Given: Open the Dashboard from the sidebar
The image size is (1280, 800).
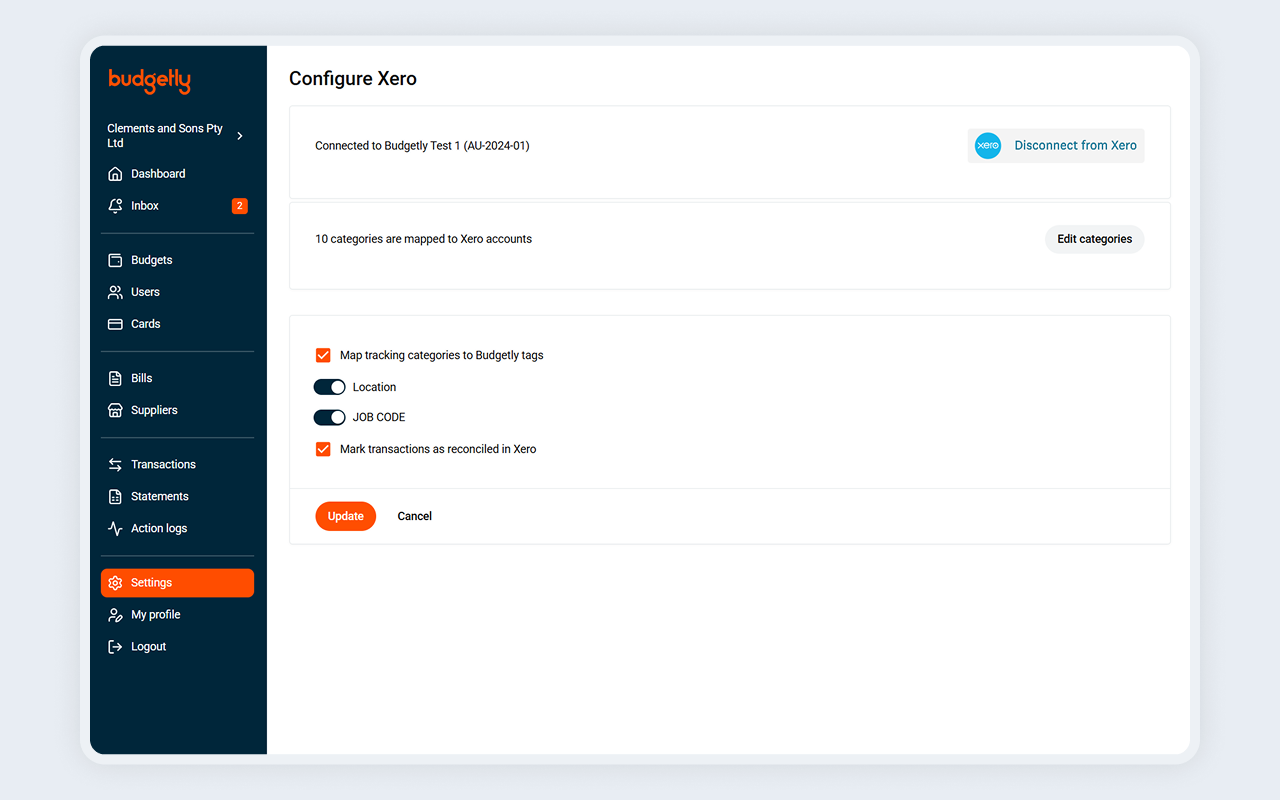Looking at the screenshot, I should [158, 173].
